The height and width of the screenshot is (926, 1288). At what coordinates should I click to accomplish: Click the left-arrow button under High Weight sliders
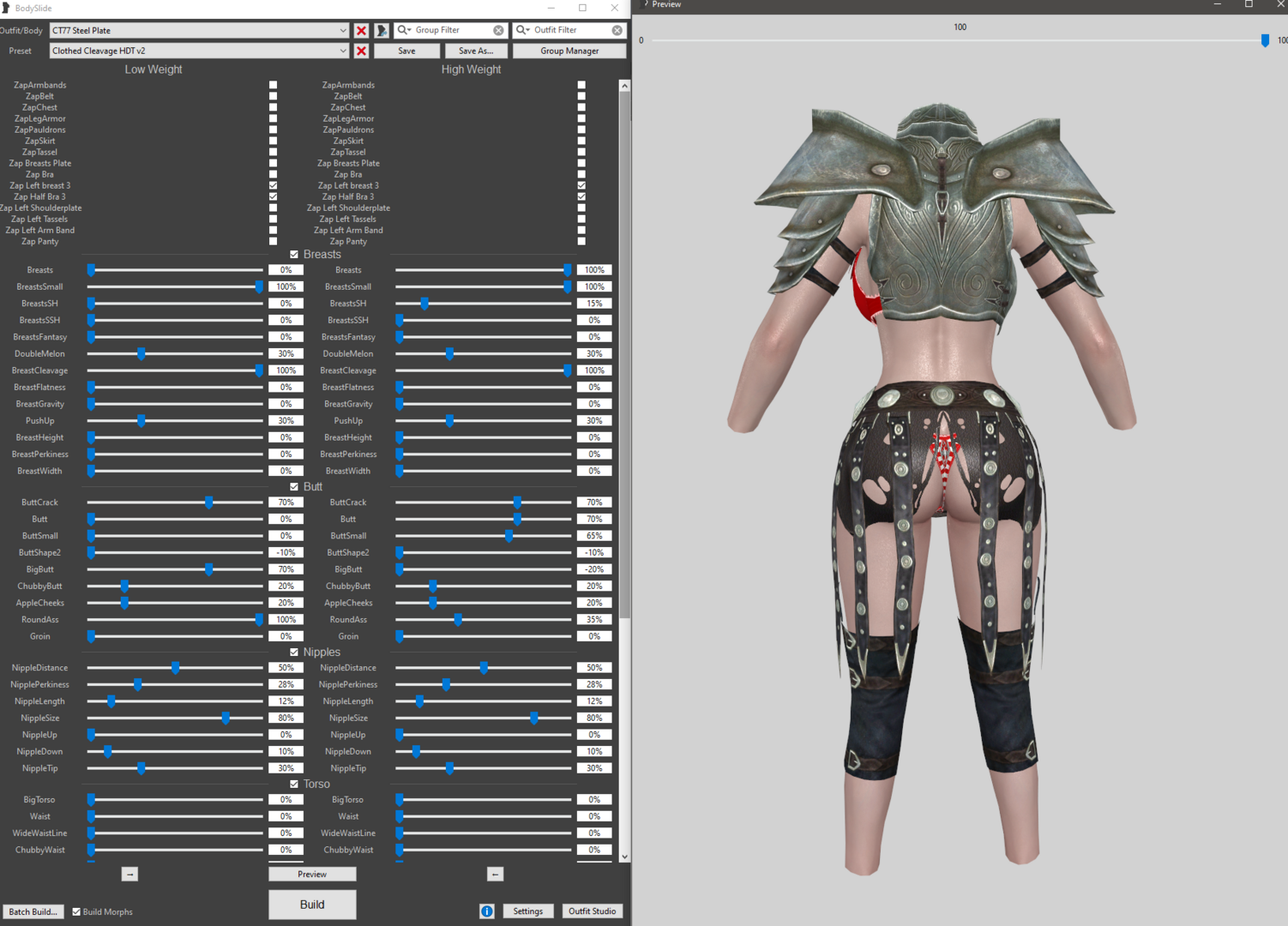tap(495, 874)
